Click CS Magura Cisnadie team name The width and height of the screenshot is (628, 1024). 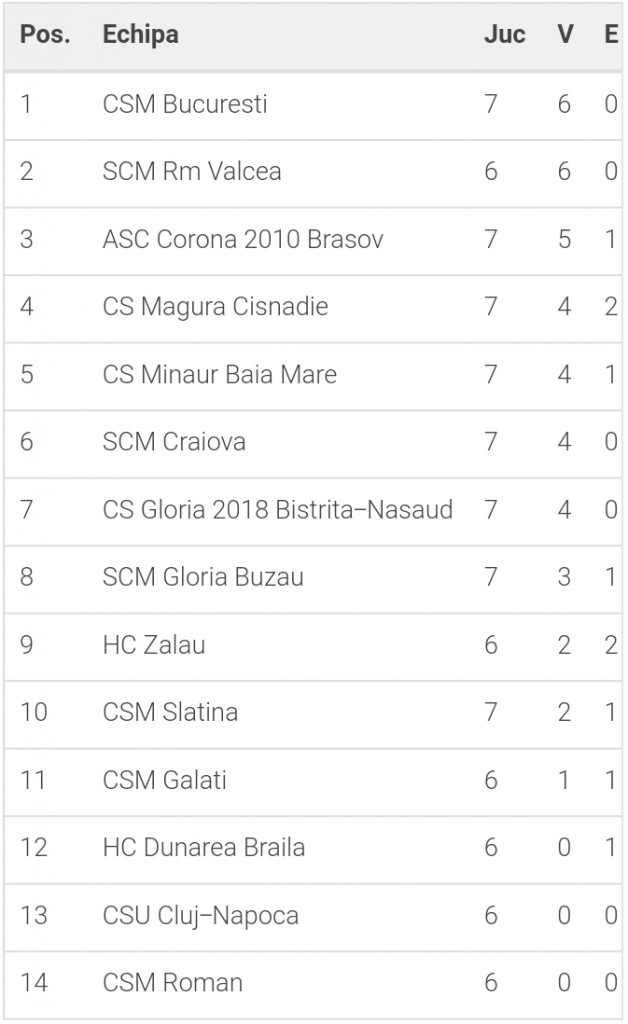click(x=215, y=307)
